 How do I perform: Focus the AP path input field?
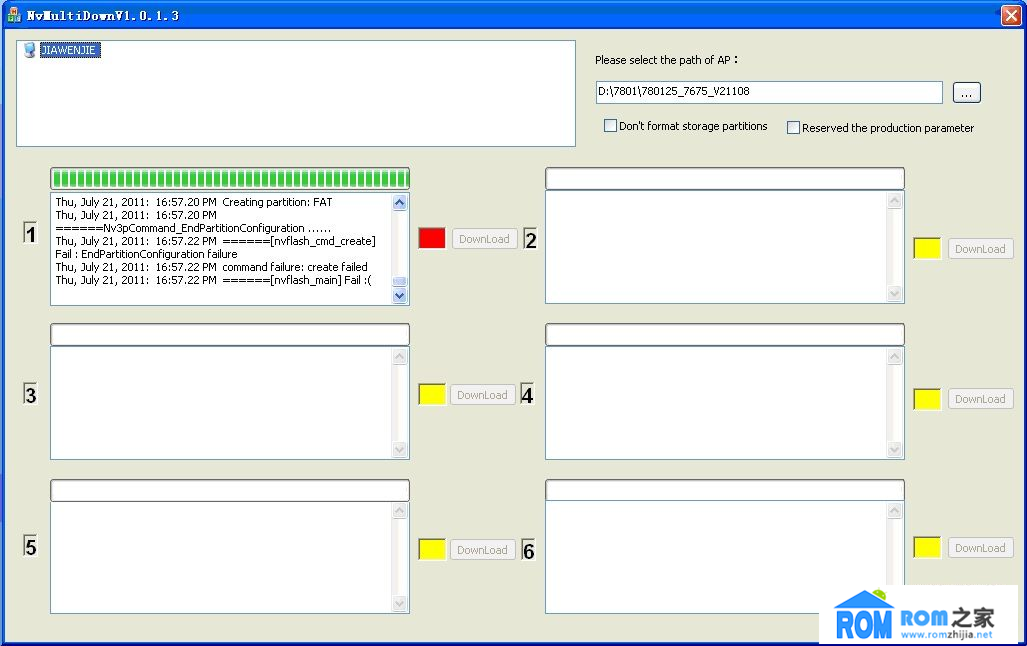(769, 92)
